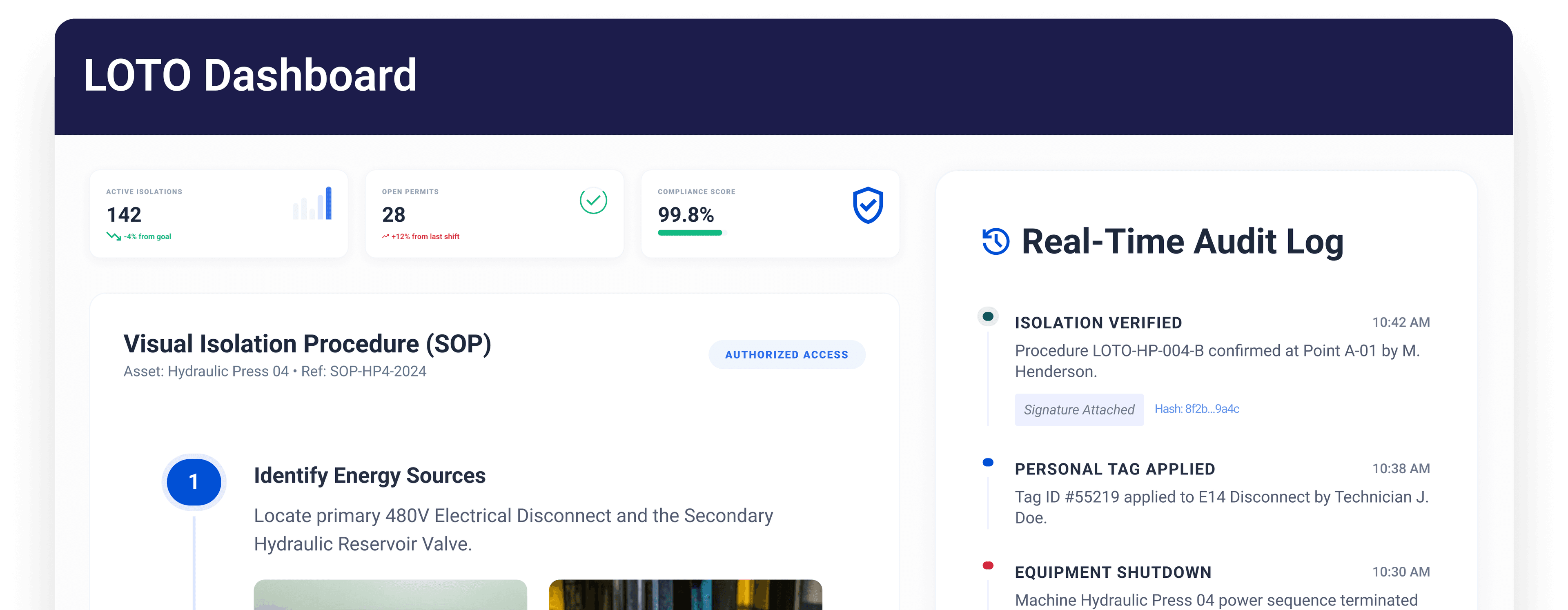Click the blue shield compliance icon
This screenshot has width=1568, height=610.
click(x=867, y=205)
